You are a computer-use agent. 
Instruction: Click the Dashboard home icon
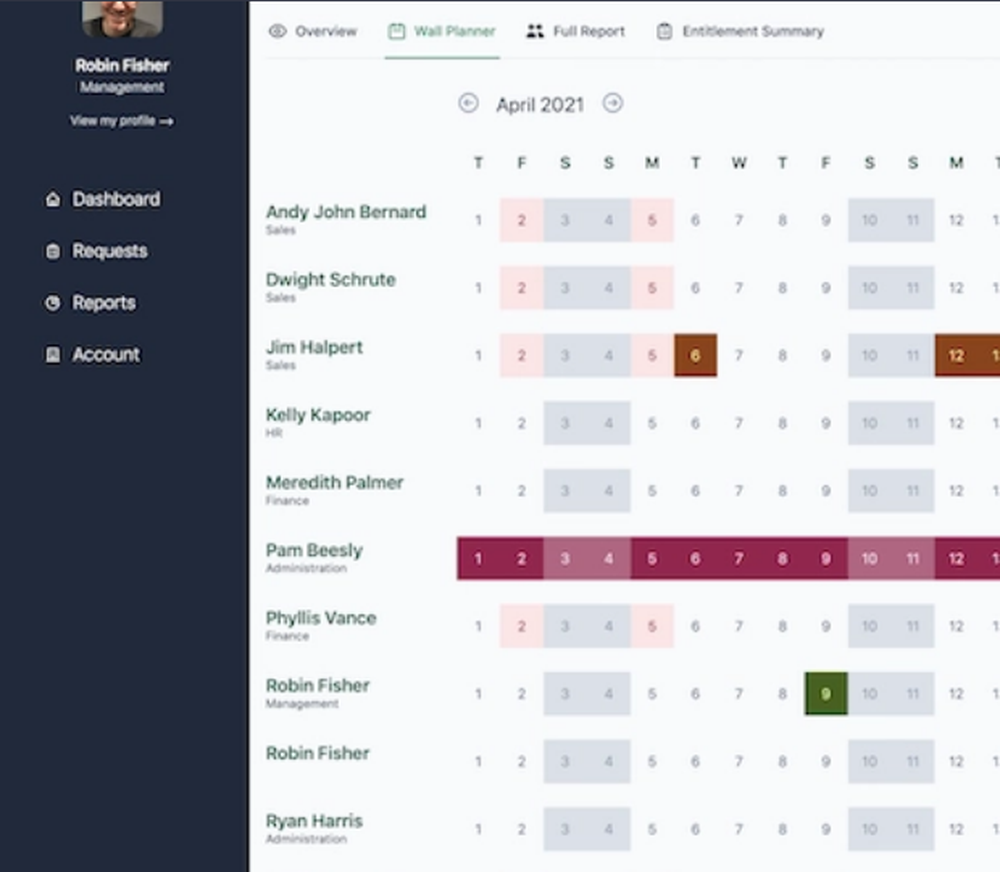(x=53, y=199)
